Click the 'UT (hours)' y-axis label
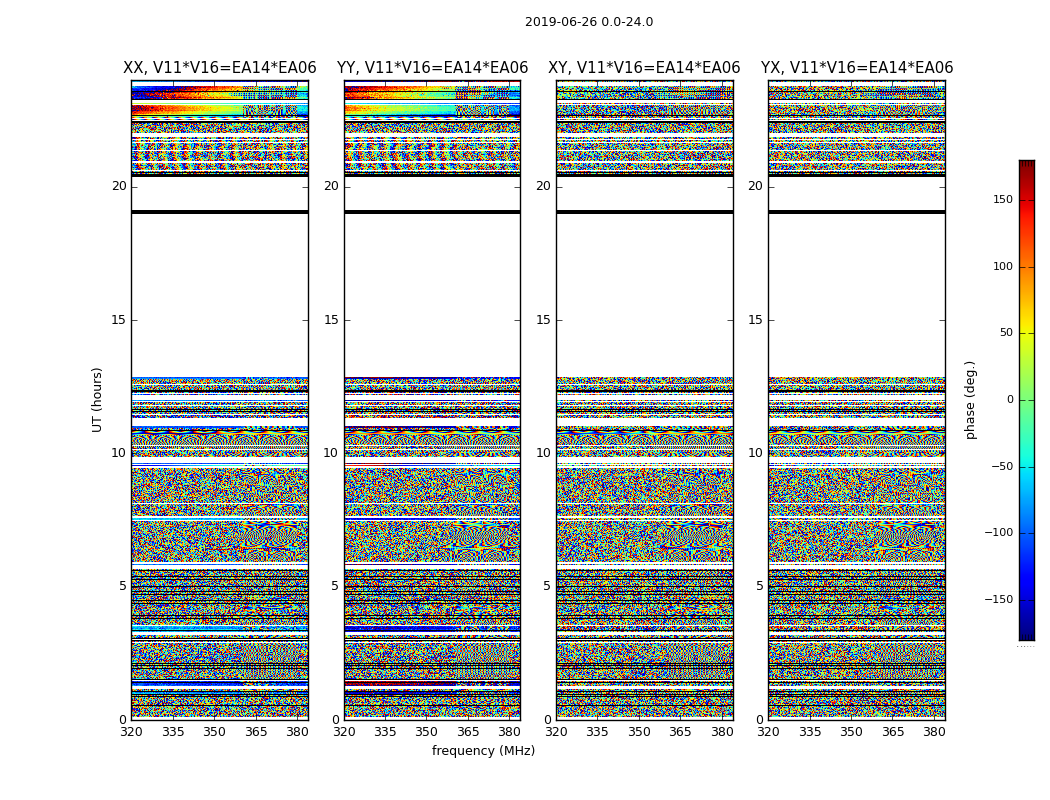This screenshot has height=800, width=1050. [x=97, y=400]
